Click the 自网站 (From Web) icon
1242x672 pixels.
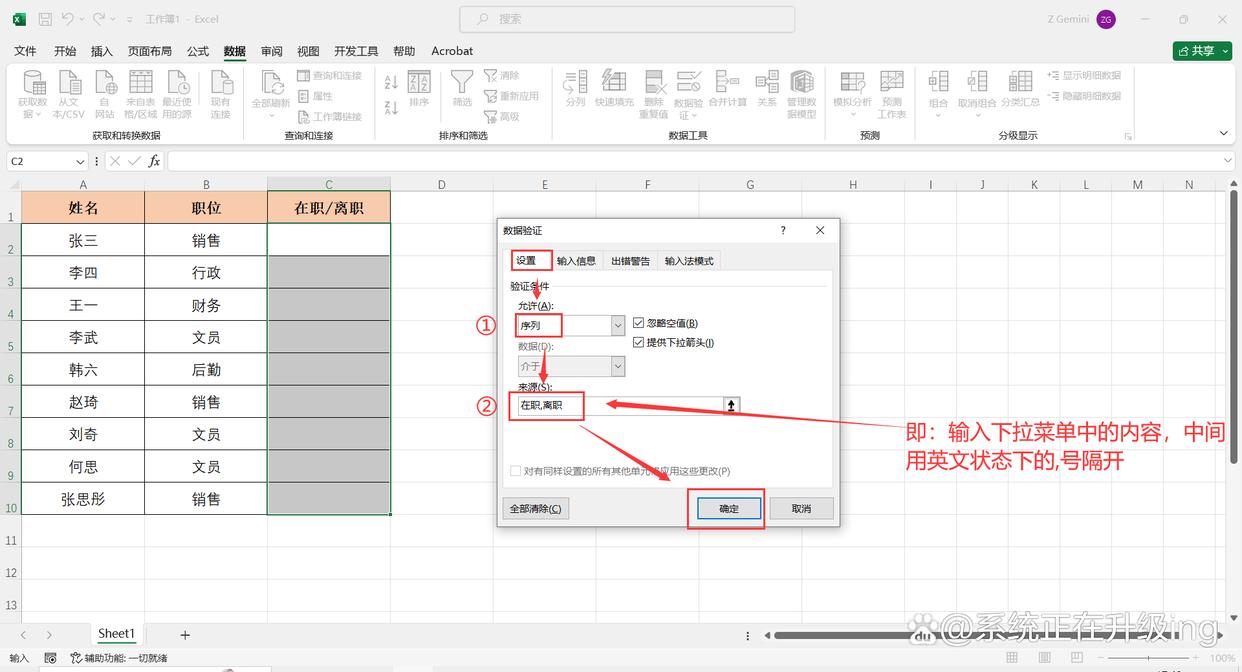point(104,83)
